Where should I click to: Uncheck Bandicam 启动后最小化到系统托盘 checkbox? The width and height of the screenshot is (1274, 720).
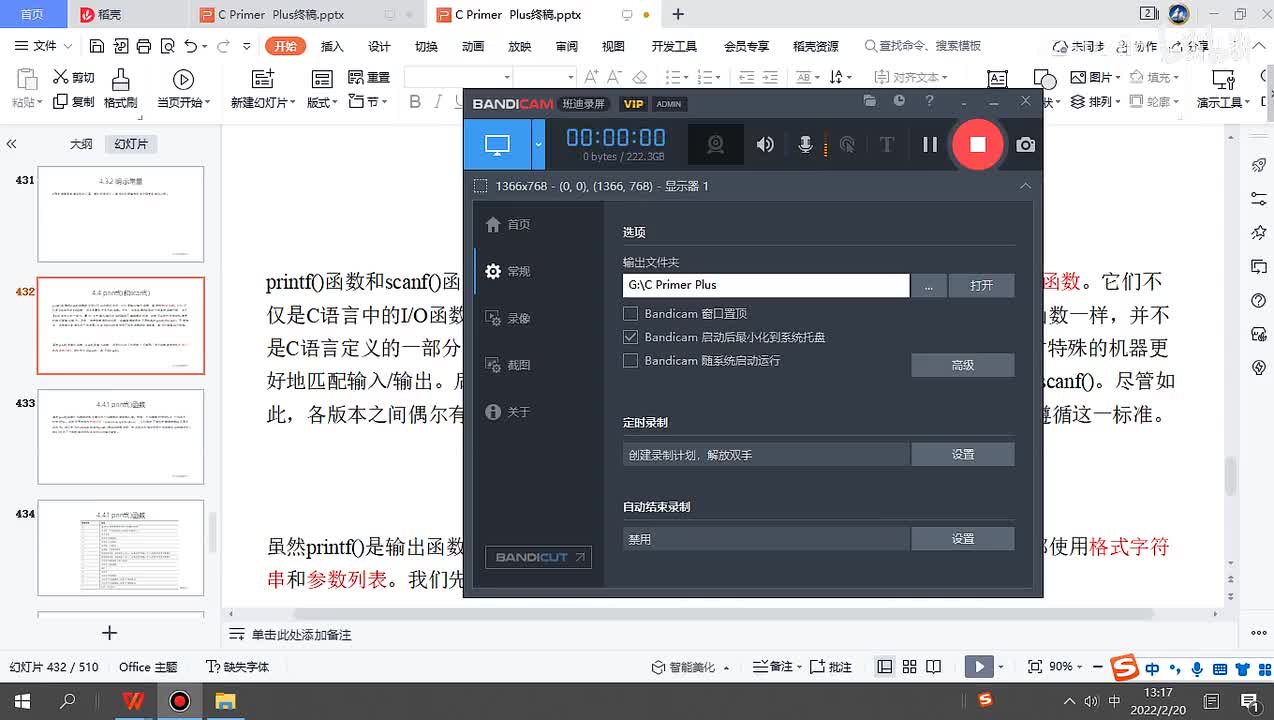pos(630,337)
